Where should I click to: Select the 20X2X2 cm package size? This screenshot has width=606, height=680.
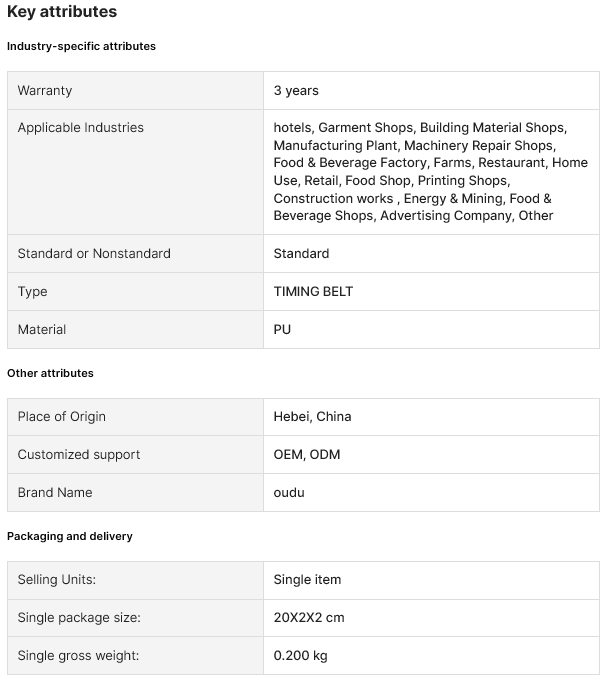(x=309, y=617)
